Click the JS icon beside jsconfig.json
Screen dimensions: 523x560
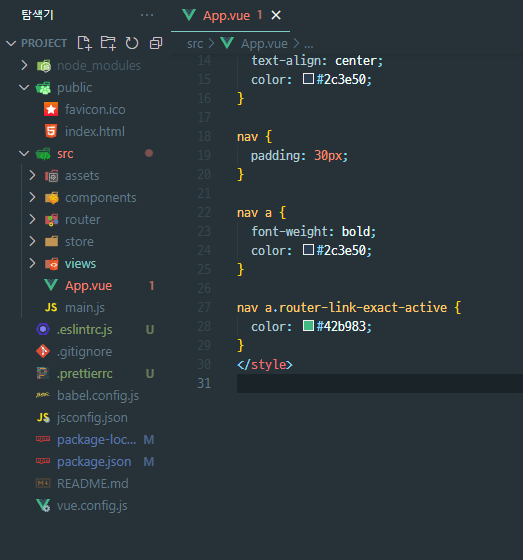click(43, 418)
